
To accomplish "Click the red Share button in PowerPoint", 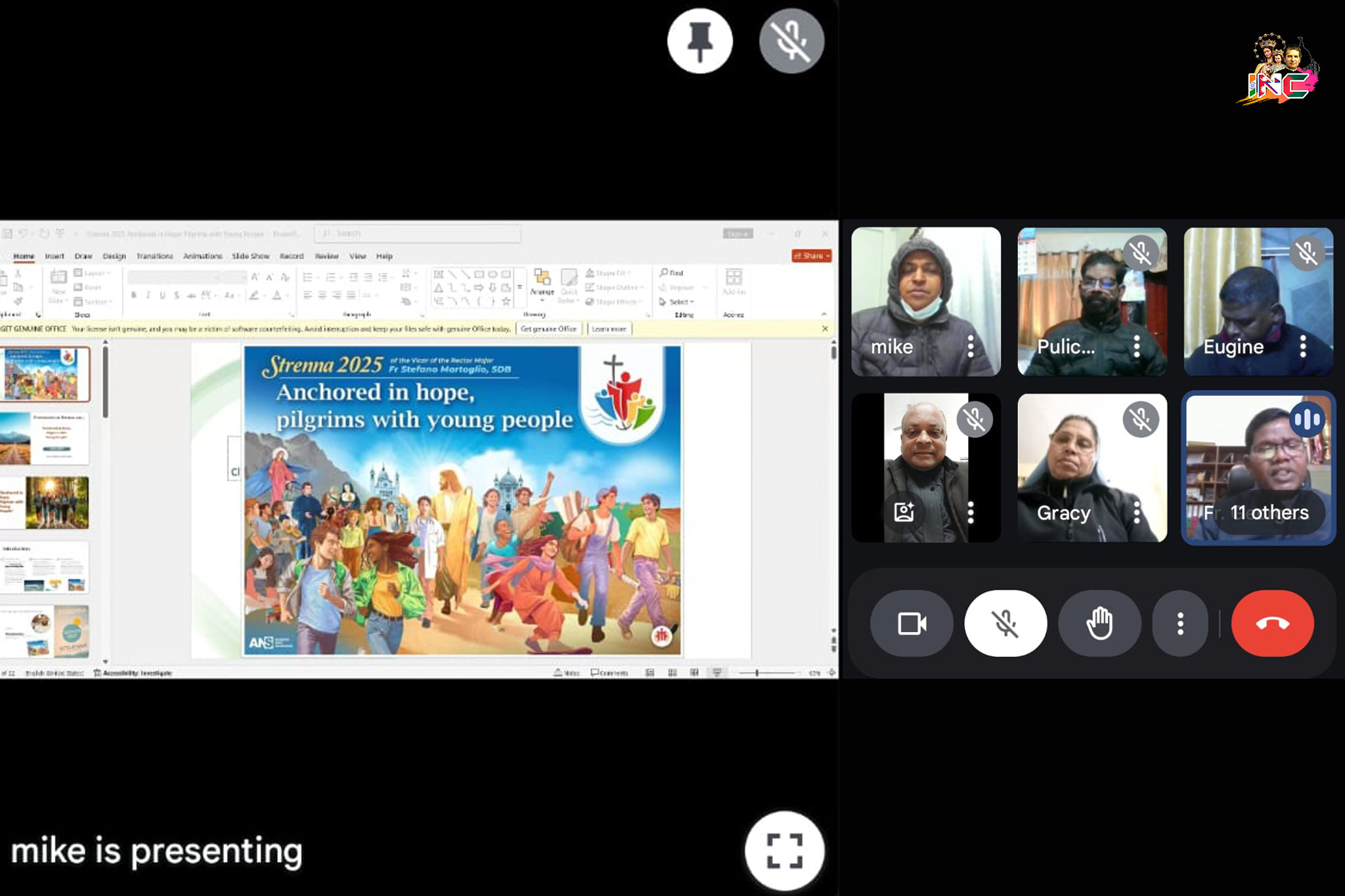I will coord(812,256).
